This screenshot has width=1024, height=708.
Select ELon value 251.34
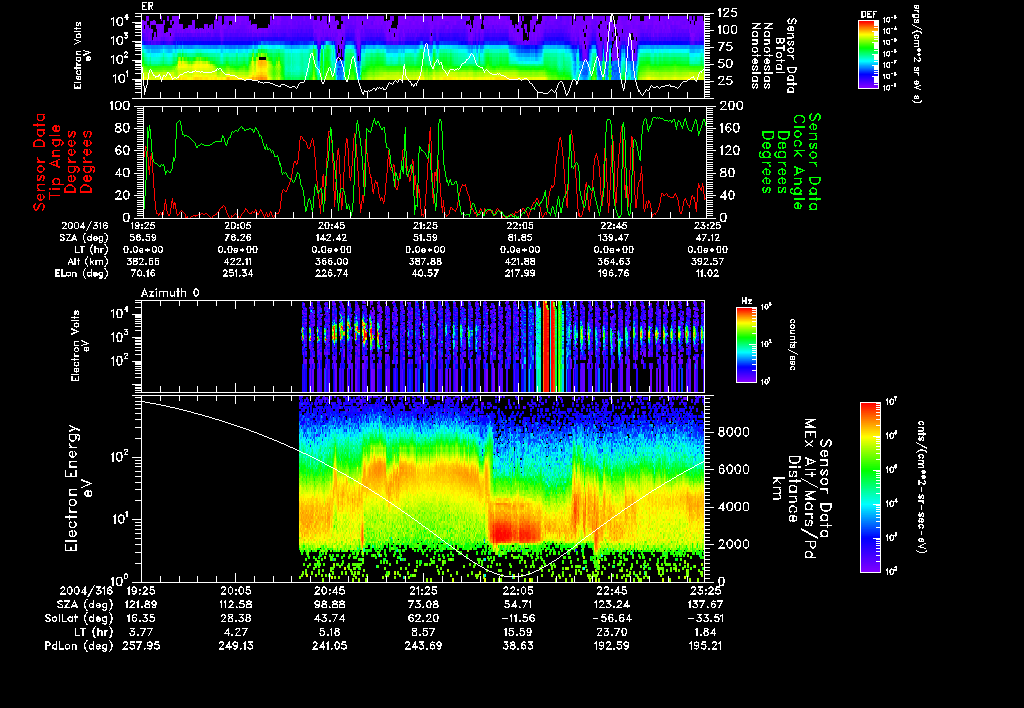point(237,273)
